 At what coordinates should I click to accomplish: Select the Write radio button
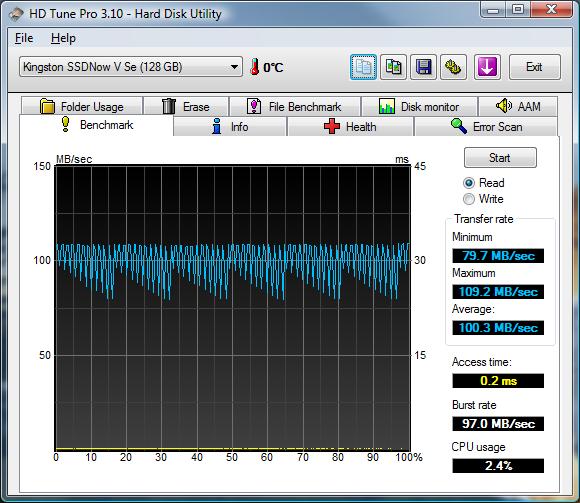click(x=469, y=199)
